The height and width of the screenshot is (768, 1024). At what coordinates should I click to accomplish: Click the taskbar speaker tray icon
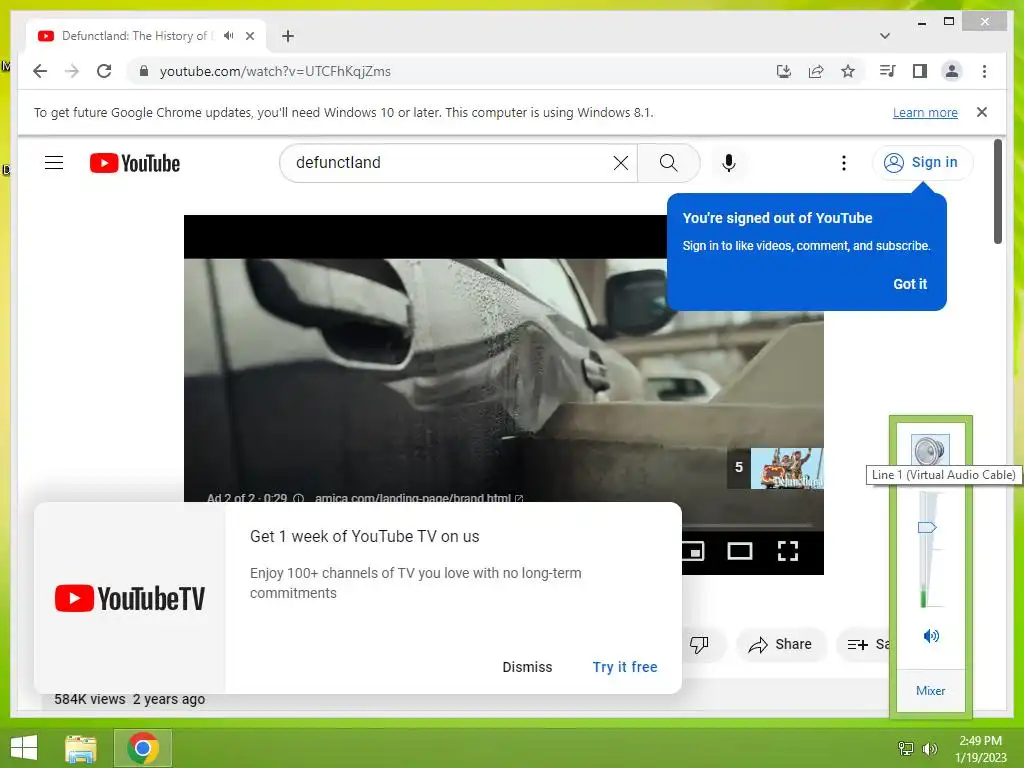point(930,748)
